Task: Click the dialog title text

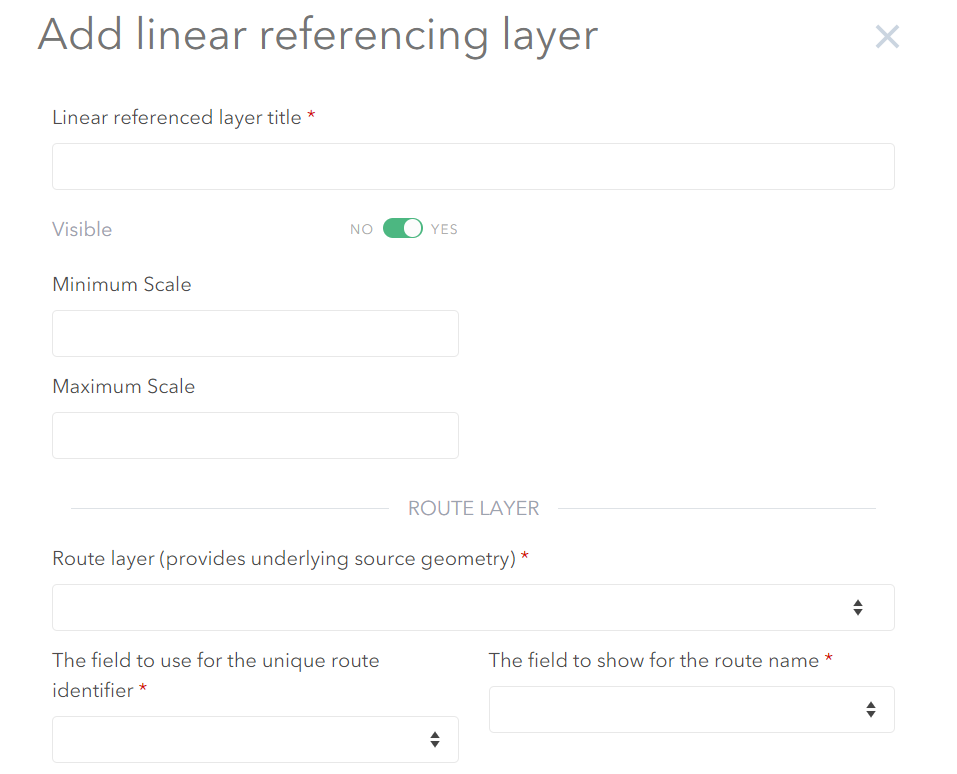Action: [317, 35]
